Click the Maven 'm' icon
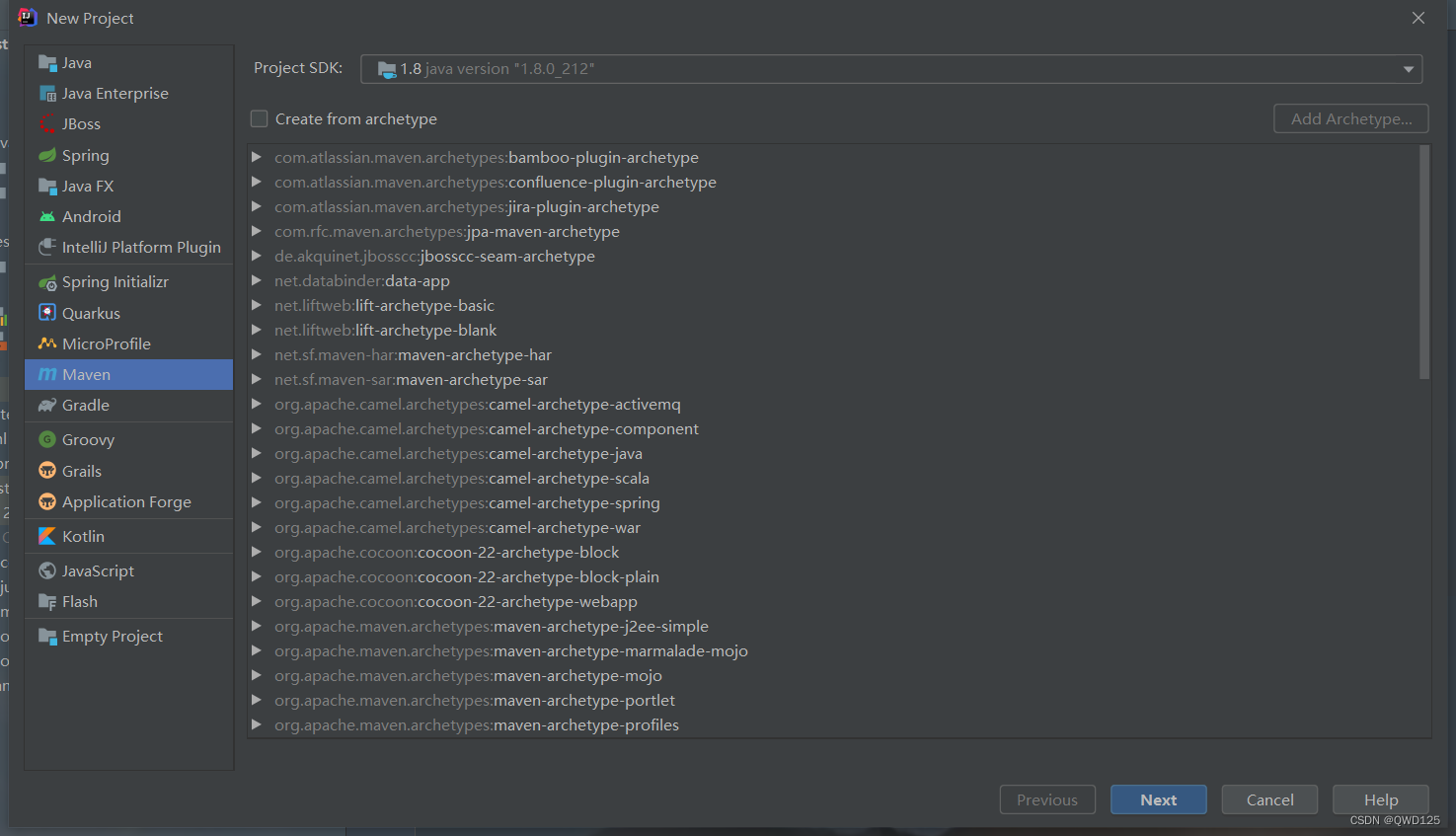The width and height of the screenshot is (1456, 836). [47, 374]
